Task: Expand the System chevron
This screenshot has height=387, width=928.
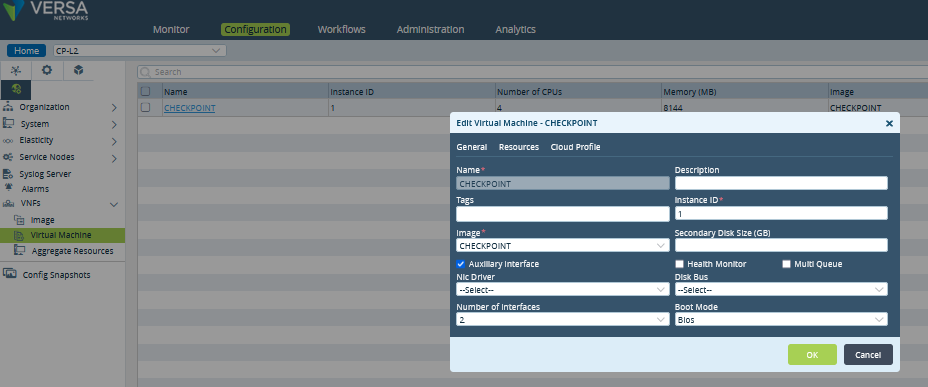Action: point(114,124)
